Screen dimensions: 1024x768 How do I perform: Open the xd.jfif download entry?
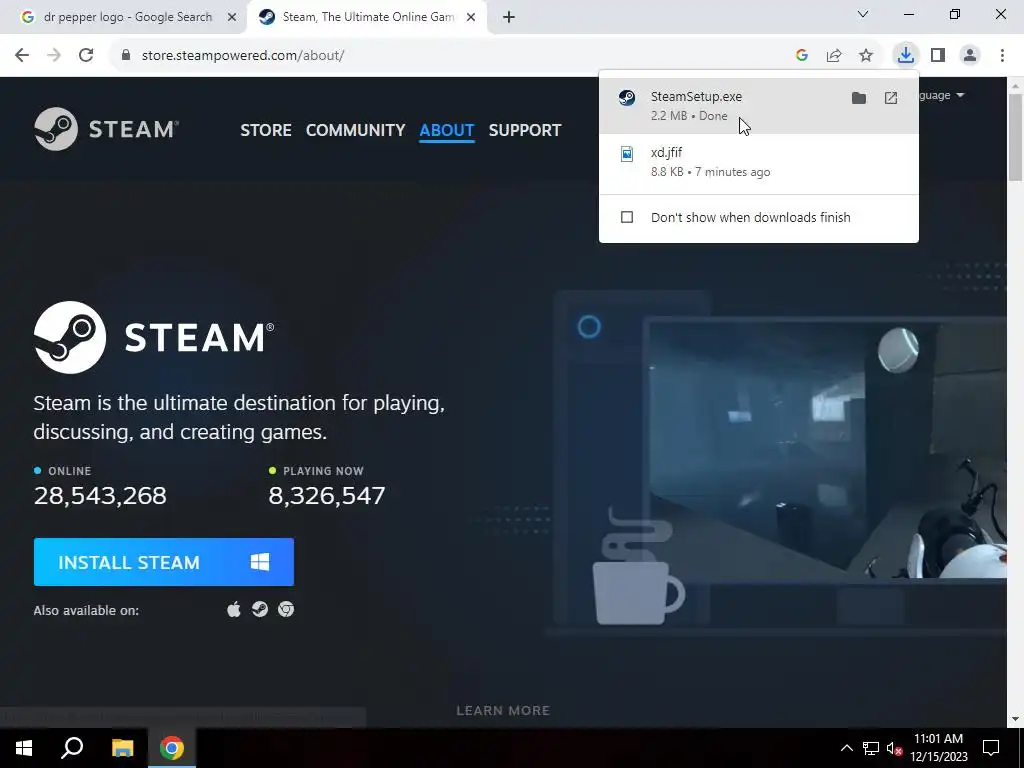pyautogui.click(x=758, y=161)
